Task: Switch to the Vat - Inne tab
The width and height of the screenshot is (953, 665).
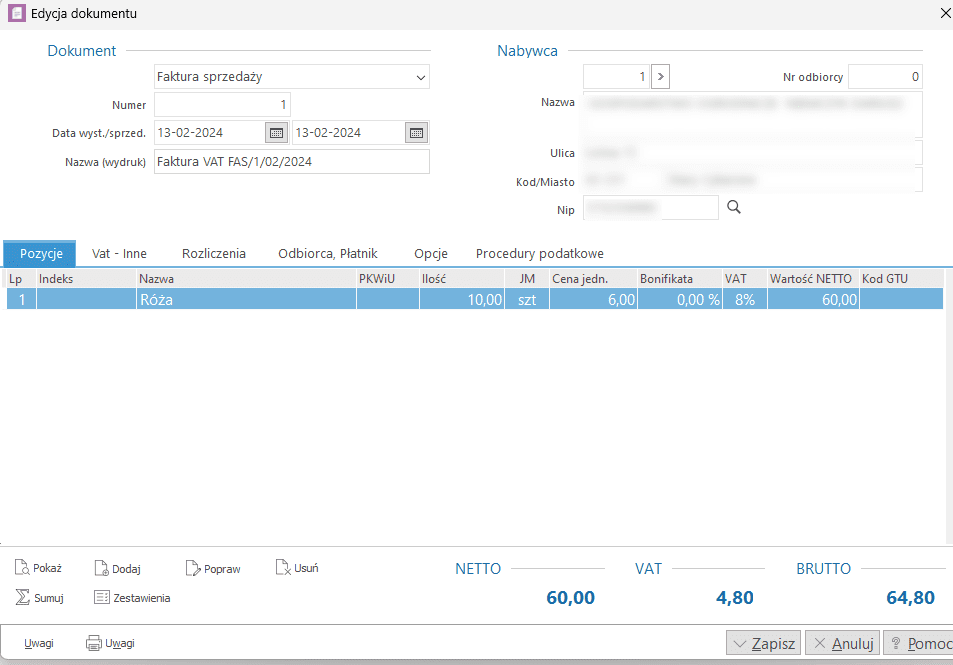Action: click(x=119, y=254)
